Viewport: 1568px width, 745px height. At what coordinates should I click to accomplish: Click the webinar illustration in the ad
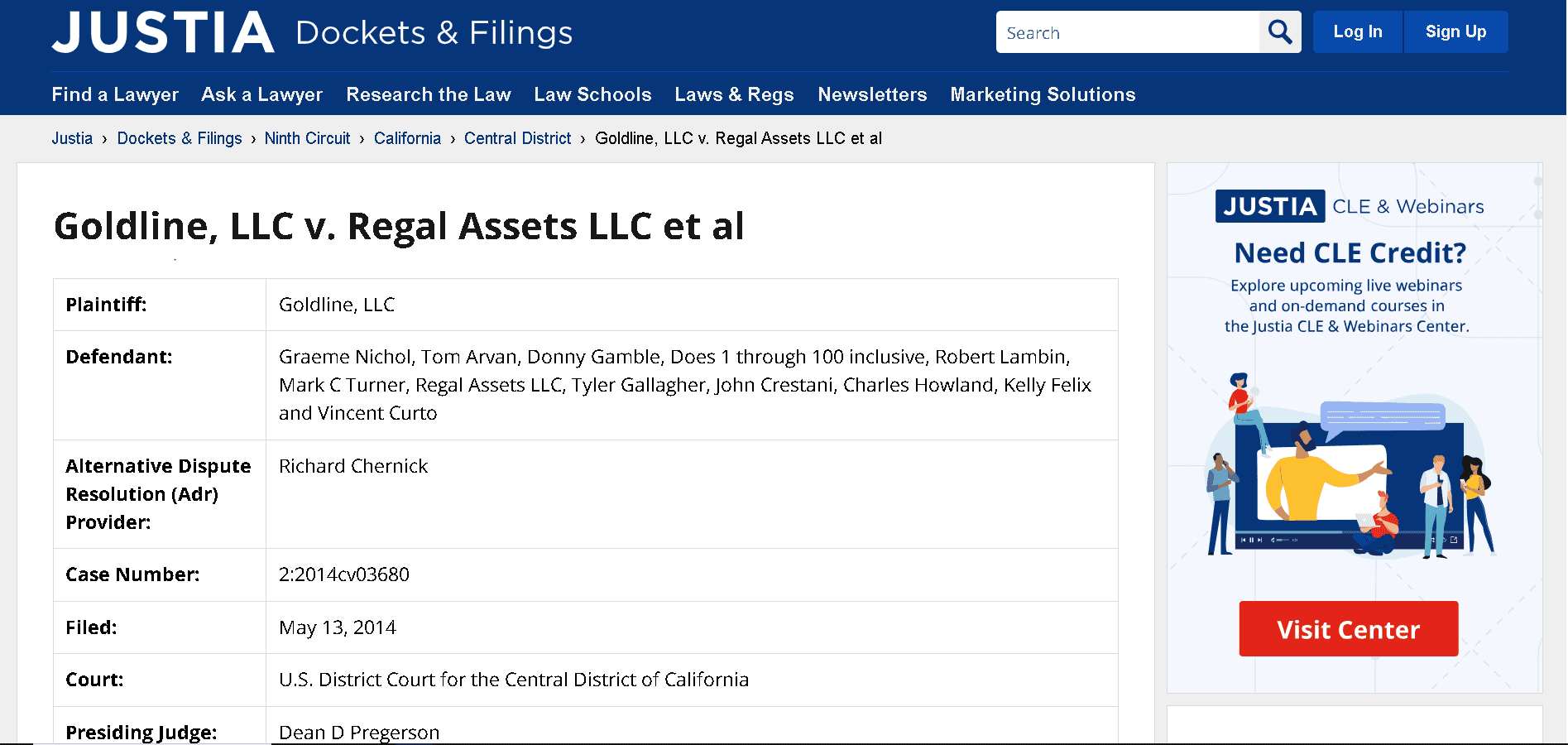click(1350, 465)
